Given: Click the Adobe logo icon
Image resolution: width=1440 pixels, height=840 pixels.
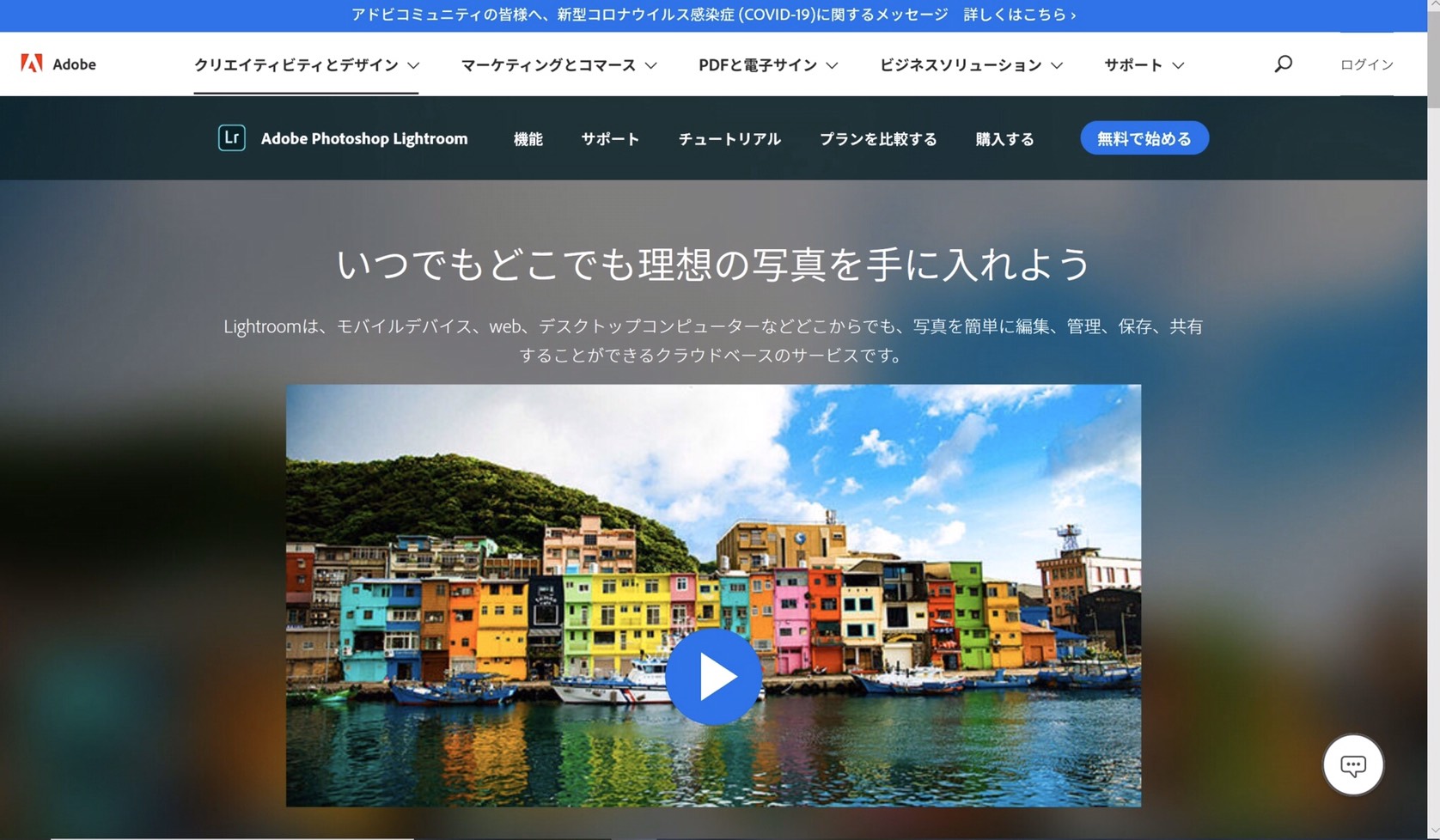Looking at the screenshot, I should (32, 64).
